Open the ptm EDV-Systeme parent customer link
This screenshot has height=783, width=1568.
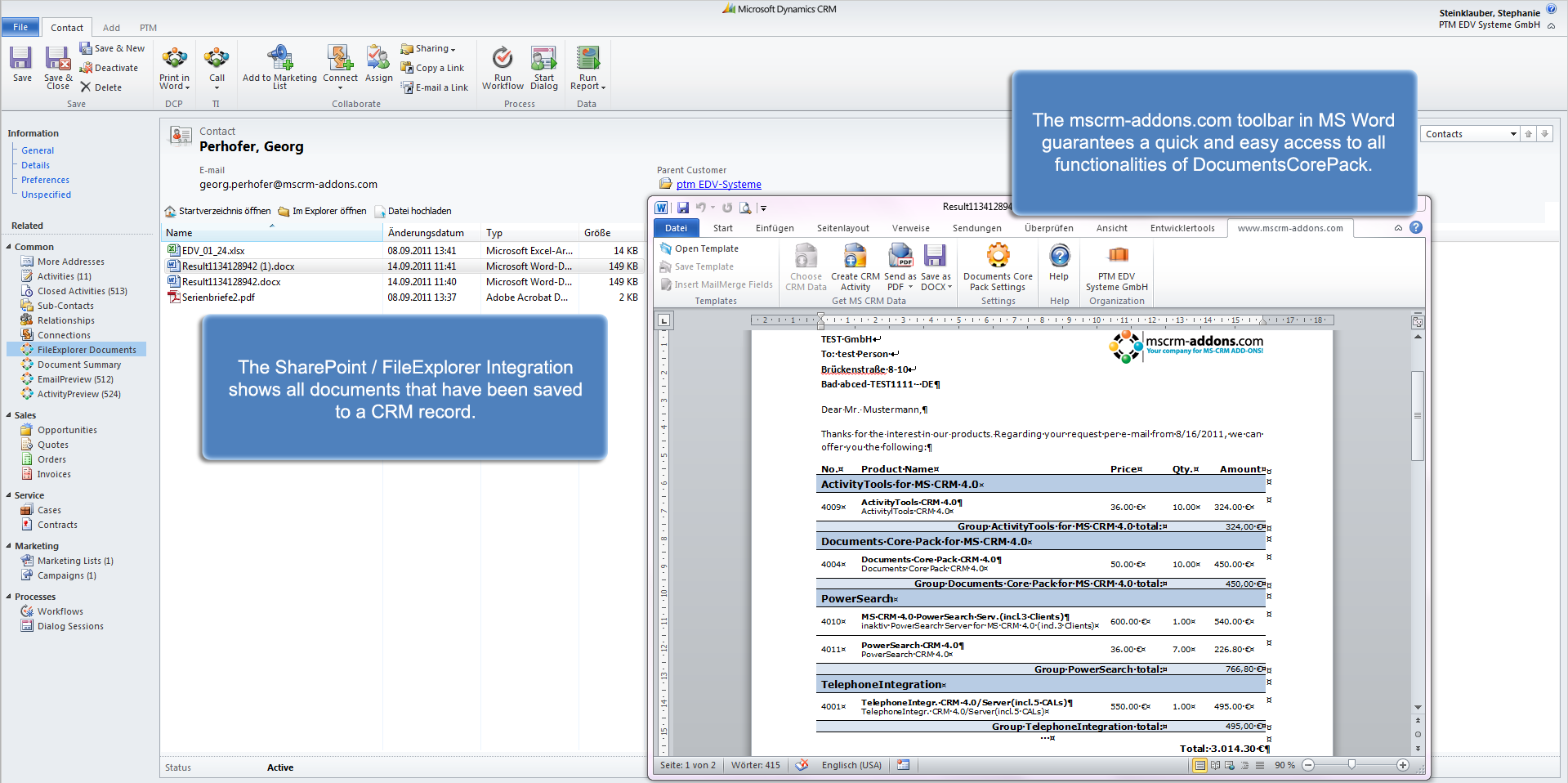718,185
